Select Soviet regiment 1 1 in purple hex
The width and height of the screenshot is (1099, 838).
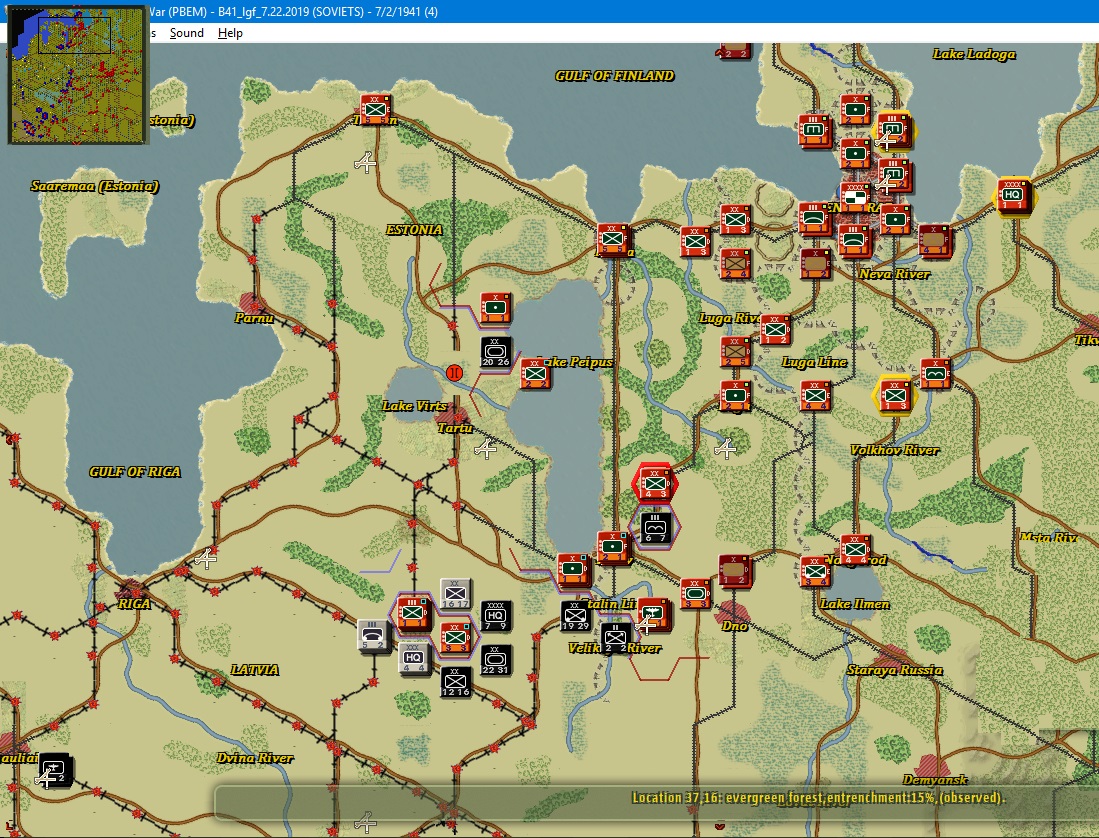click(x=414, y=614)
